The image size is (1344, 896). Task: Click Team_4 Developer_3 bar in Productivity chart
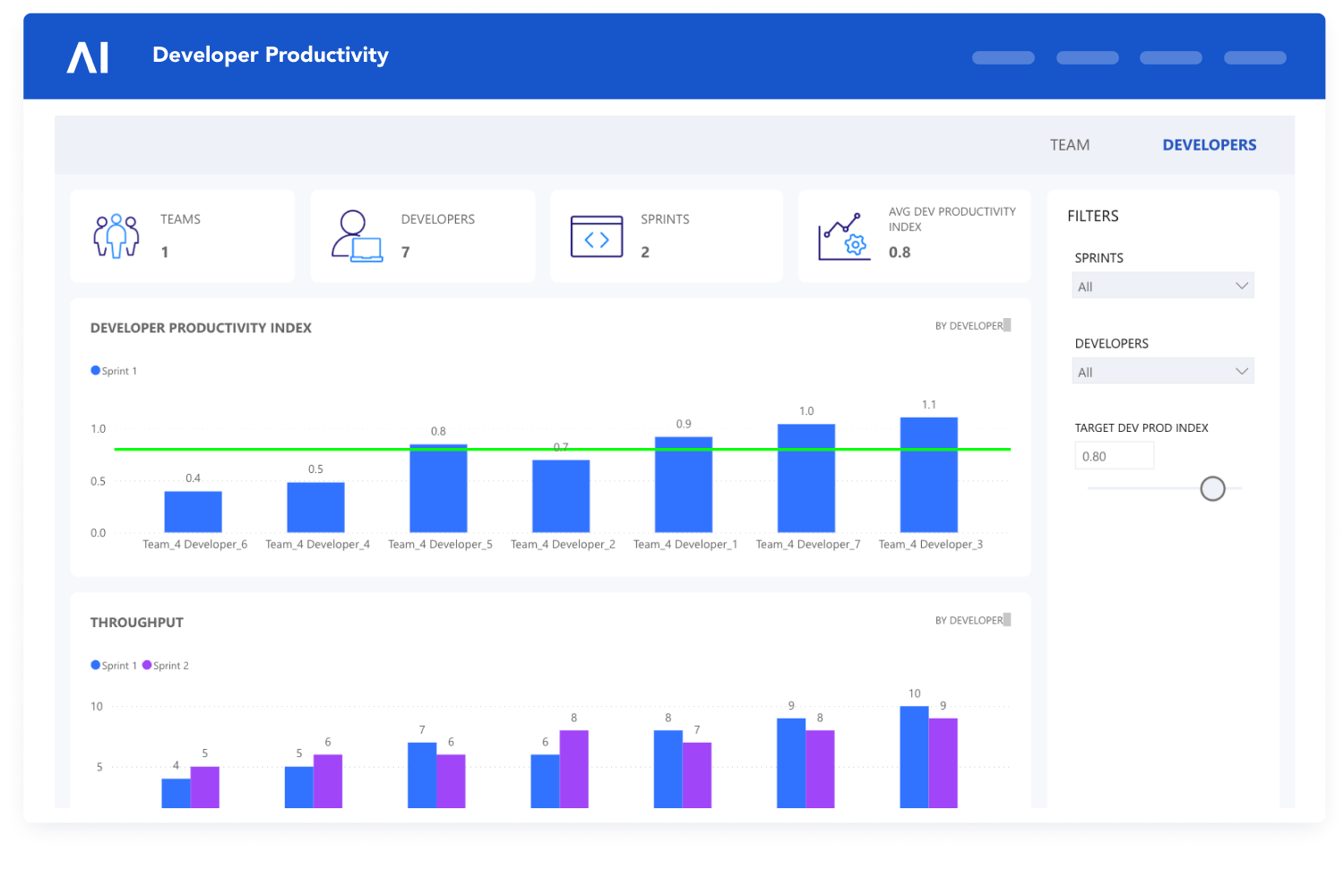(928, 475)
